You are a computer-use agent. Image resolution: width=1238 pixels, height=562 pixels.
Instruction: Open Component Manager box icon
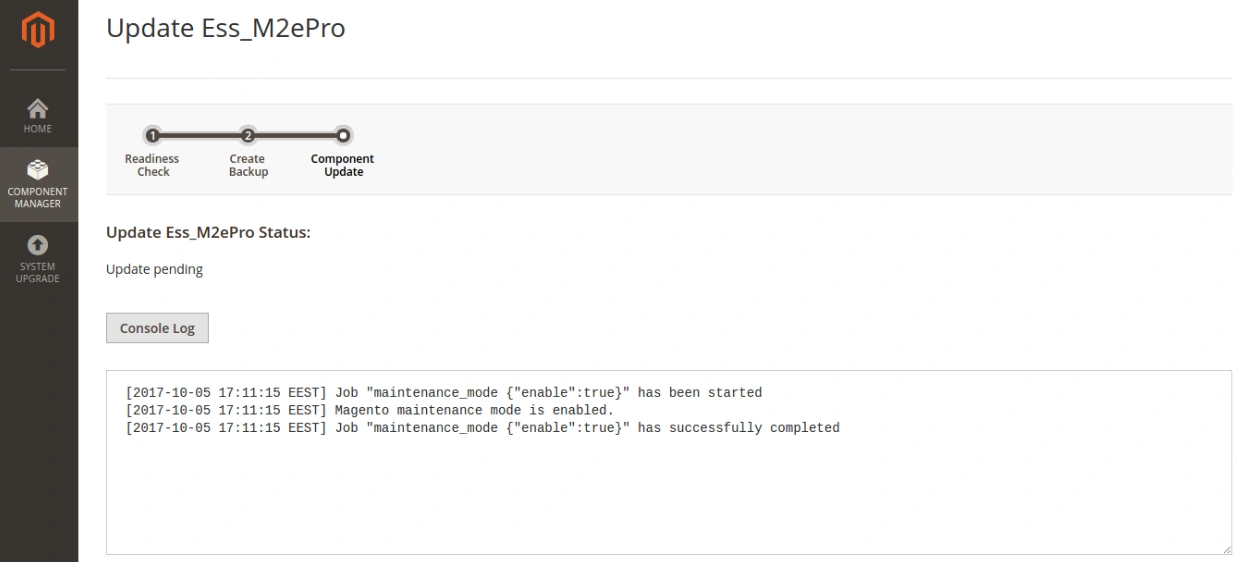(38, 169)
